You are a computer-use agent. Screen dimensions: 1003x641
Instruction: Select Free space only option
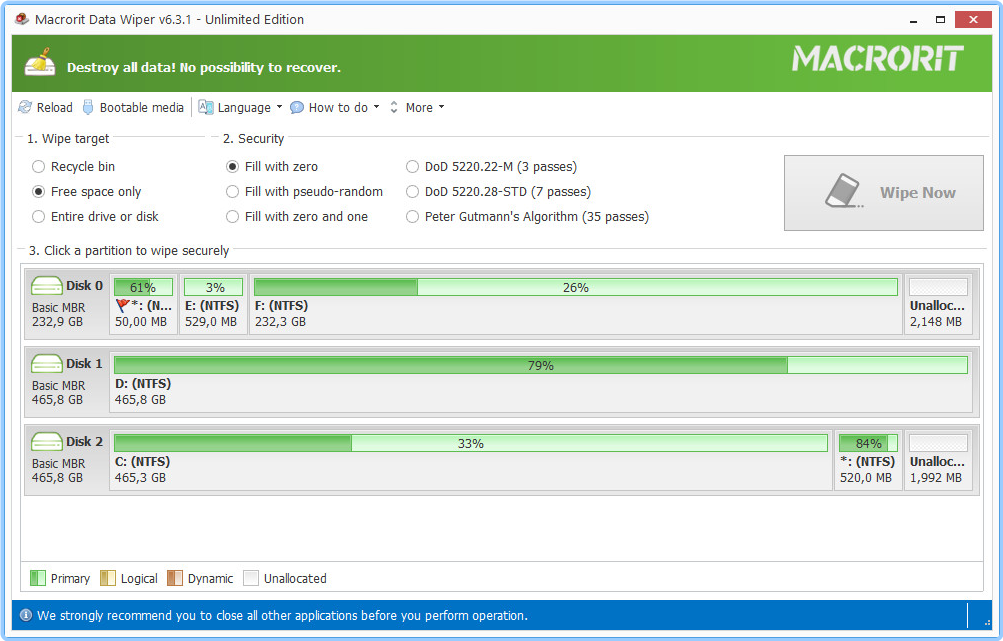[x=86, y=191]
